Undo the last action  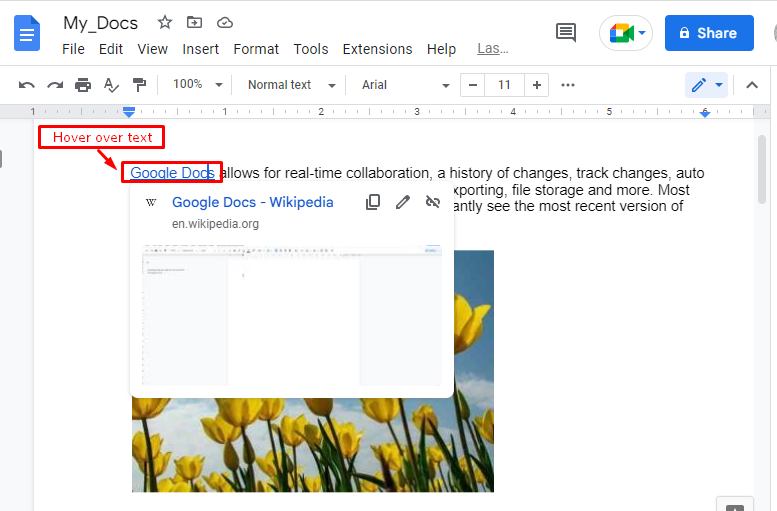point(27,85)
